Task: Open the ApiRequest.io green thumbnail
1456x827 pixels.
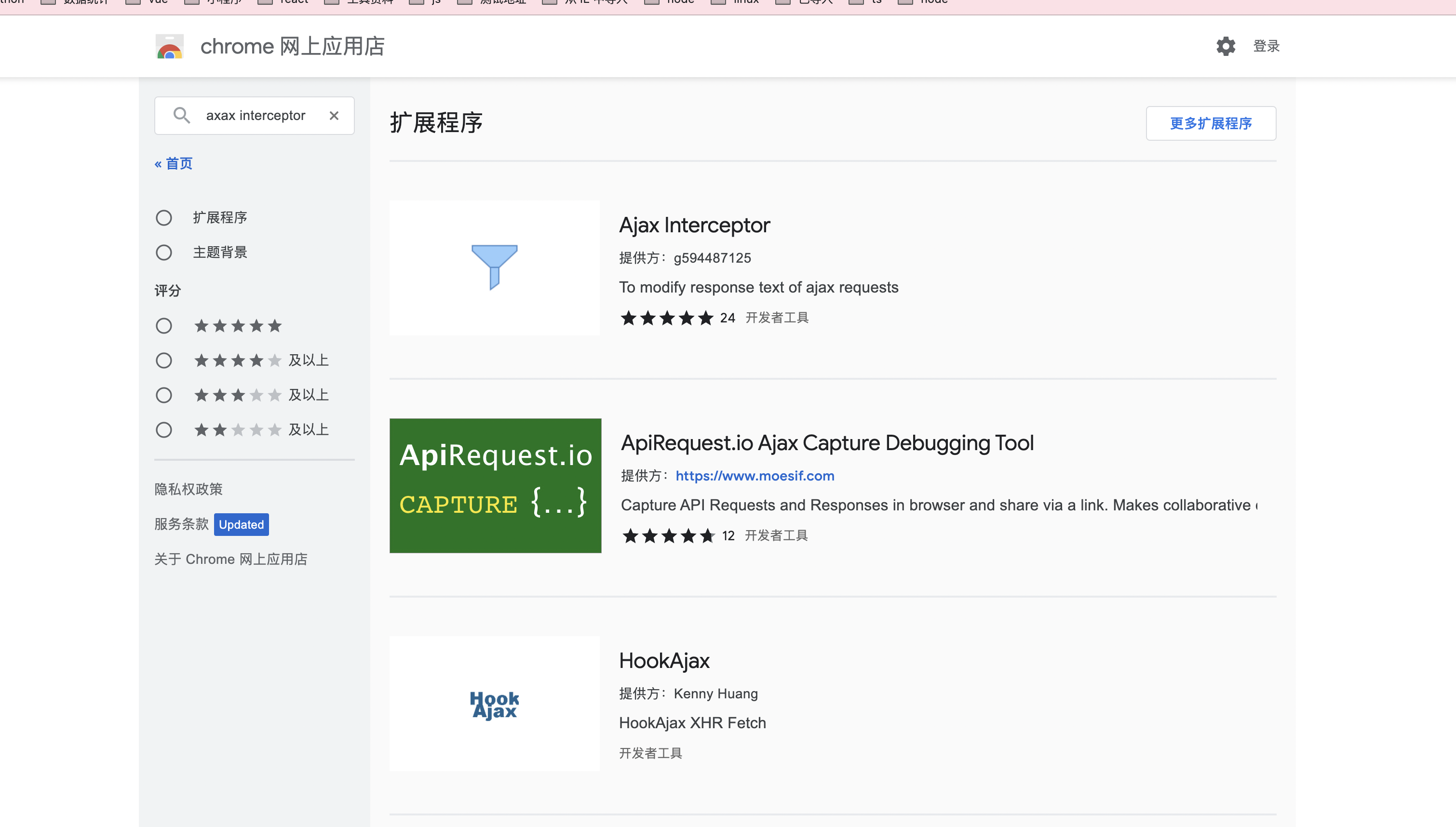Action: (x=495, y=486)
